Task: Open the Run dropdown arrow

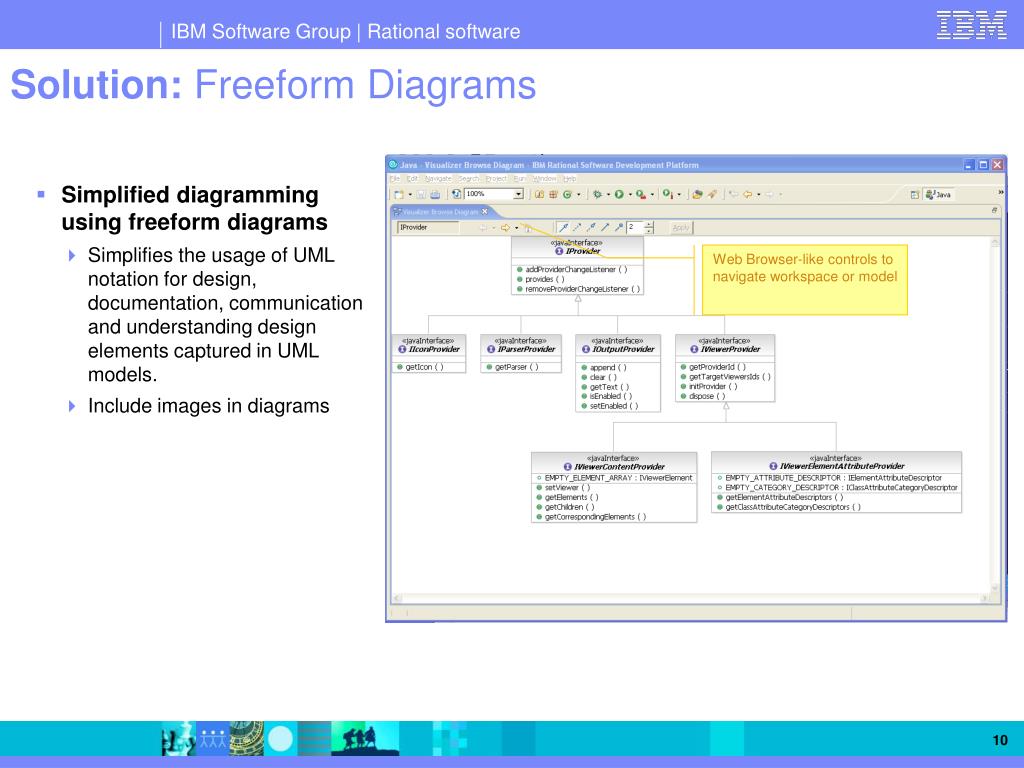Action: pos(630,194)
